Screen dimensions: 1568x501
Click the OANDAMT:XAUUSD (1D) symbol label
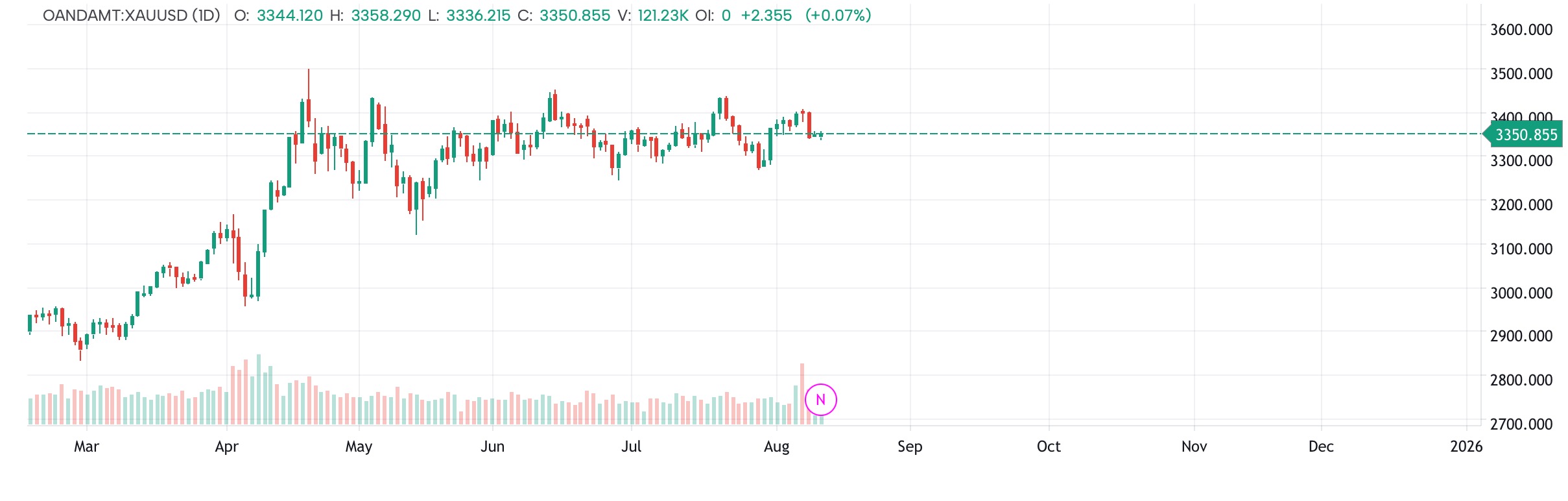(132, 16)
